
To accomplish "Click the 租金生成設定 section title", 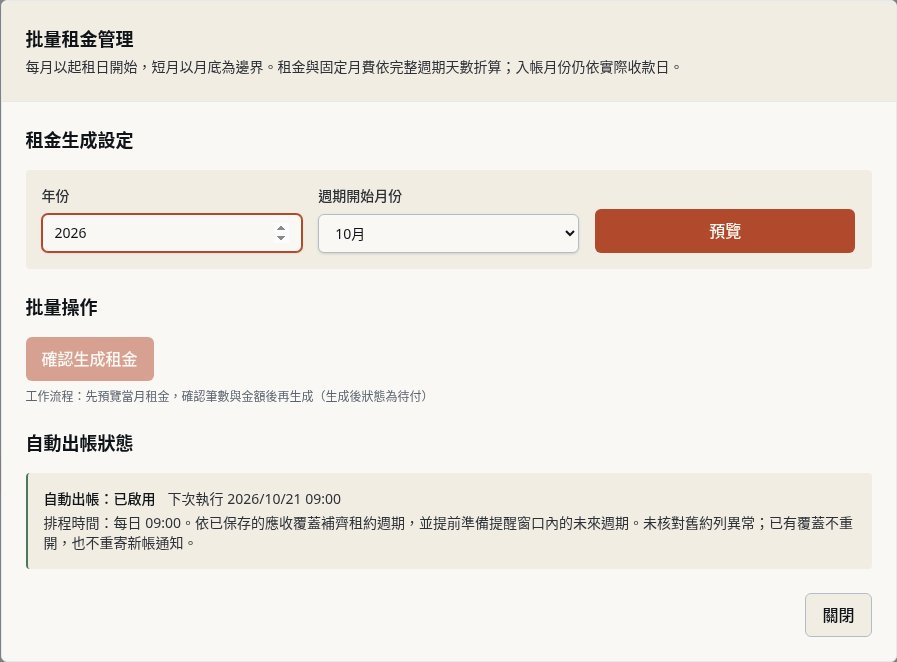I will pyautogui.click(x=80, y=140).
